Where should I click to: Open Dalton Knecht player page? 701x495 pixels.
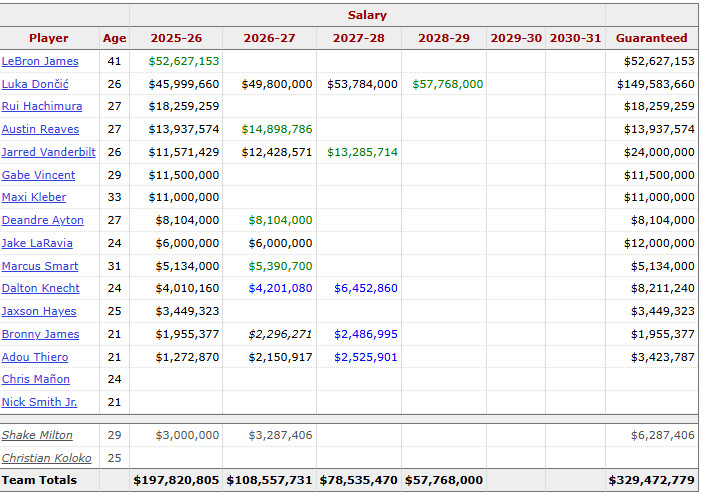pyautogui.click(x=40, y=288)
